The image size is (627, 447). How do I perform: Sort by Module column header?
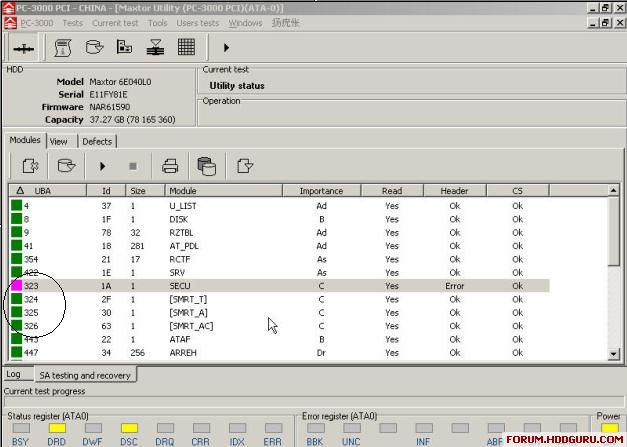click(x=224, y=191)
